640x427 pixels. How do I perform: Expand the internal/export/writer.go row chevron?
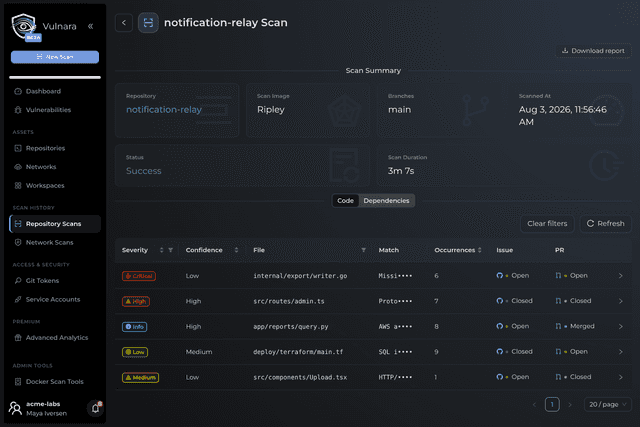(x=620, y=276)
